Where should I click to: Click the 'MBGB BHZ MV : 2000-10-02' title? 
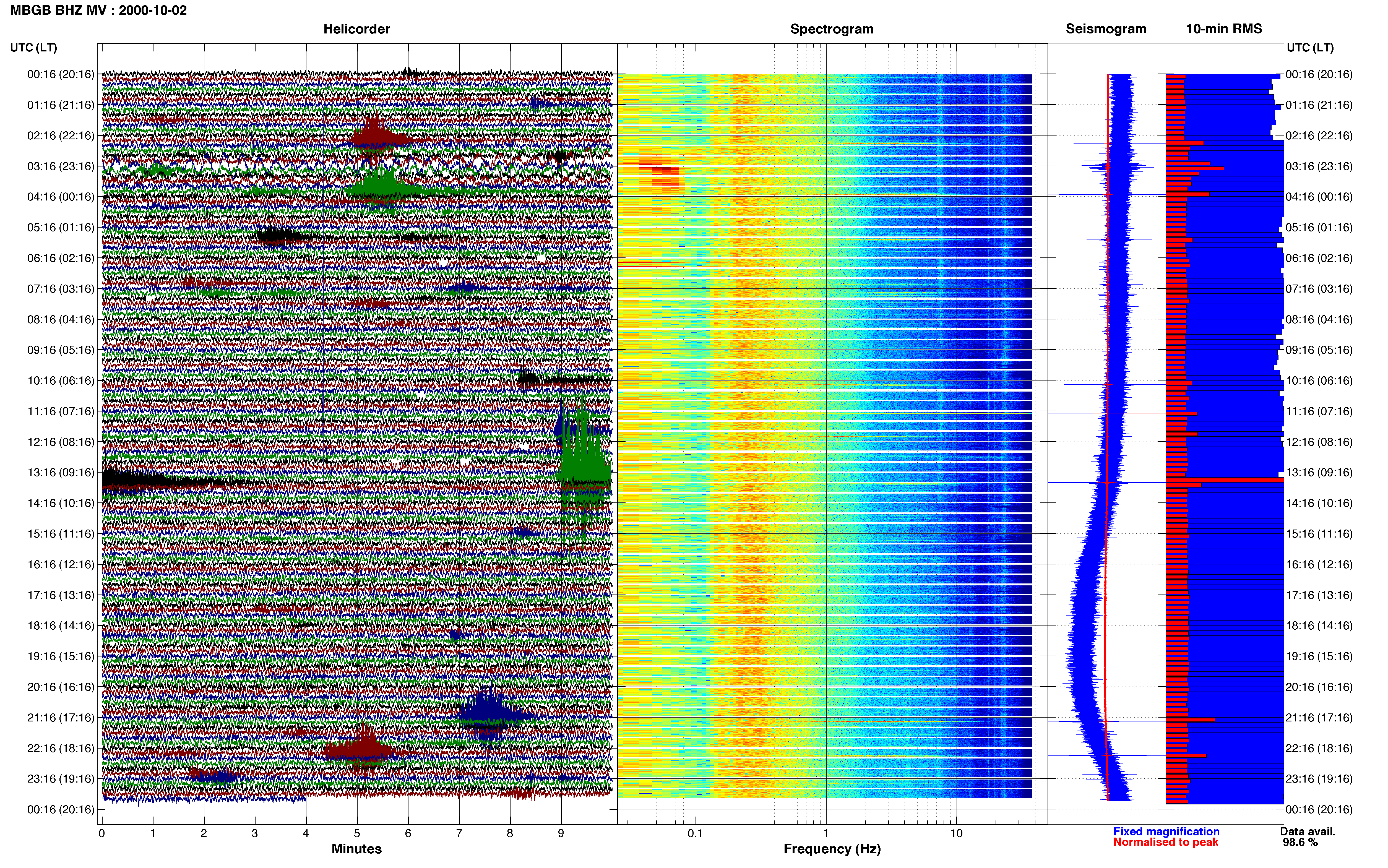point(98,10)
